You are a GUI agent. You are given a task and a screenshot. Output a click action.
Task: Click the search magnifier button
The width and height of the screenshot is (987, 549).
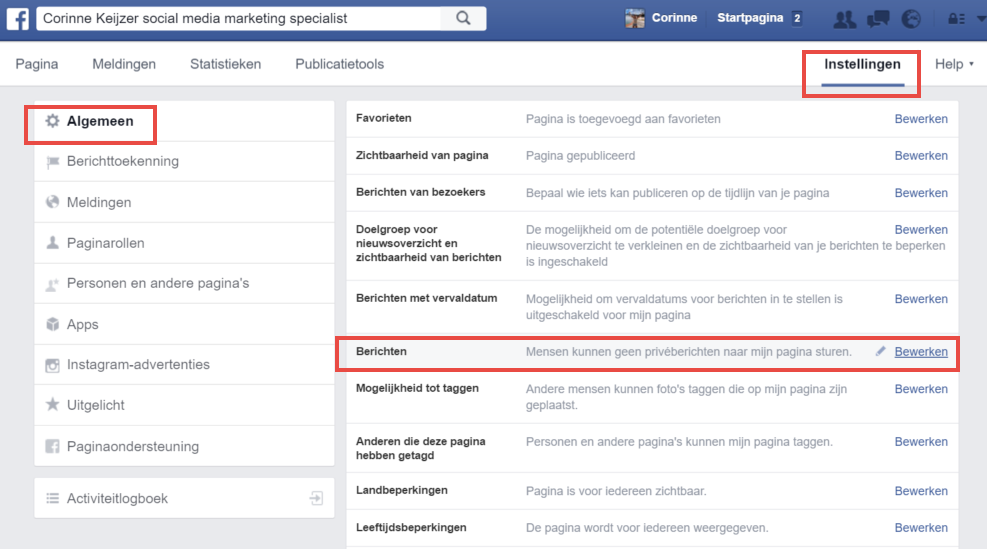coord(463,18)
